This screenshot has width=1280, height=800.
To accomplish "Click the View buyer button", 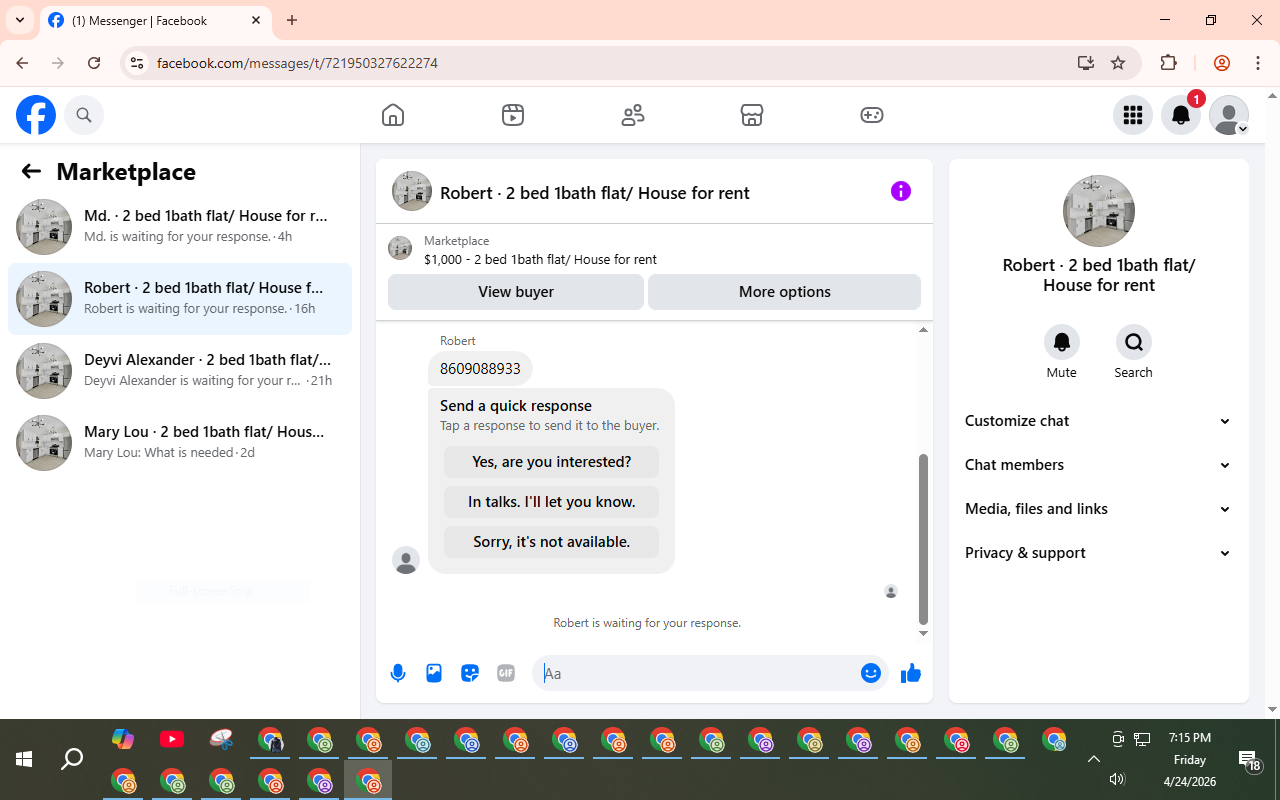I will pos(516,292).
